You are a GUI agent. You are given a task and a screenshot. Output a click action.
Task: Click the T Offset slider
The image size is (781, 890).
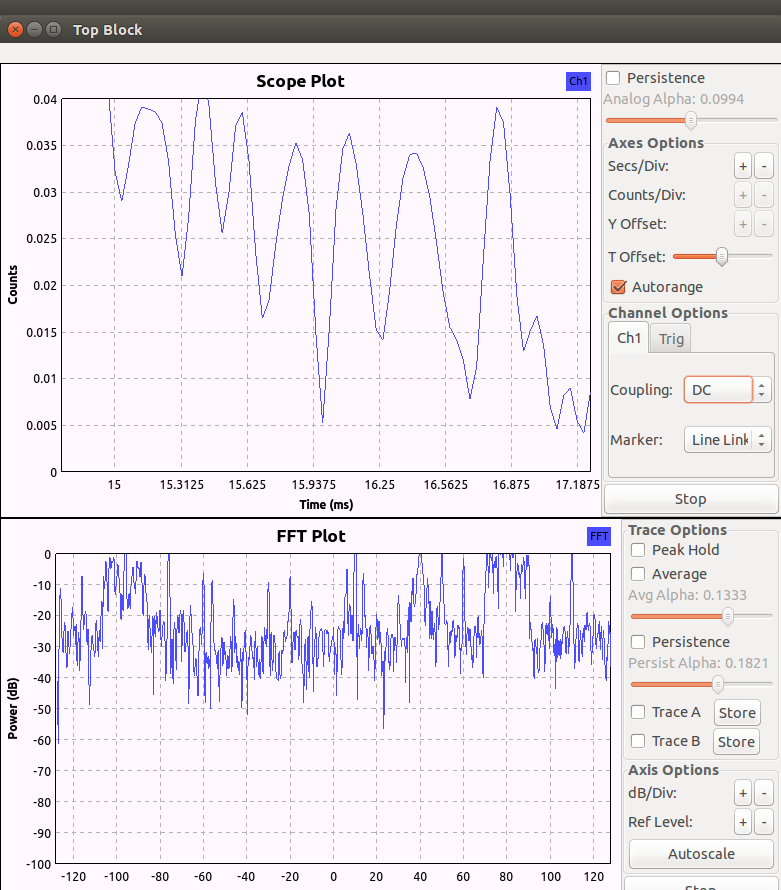pyautogui.click(x=720, y=257)
